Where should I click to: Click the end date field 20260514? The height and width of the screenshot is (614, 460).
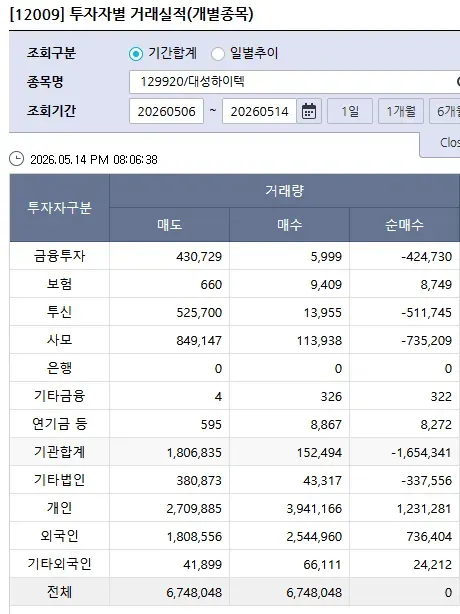[259, 111]
